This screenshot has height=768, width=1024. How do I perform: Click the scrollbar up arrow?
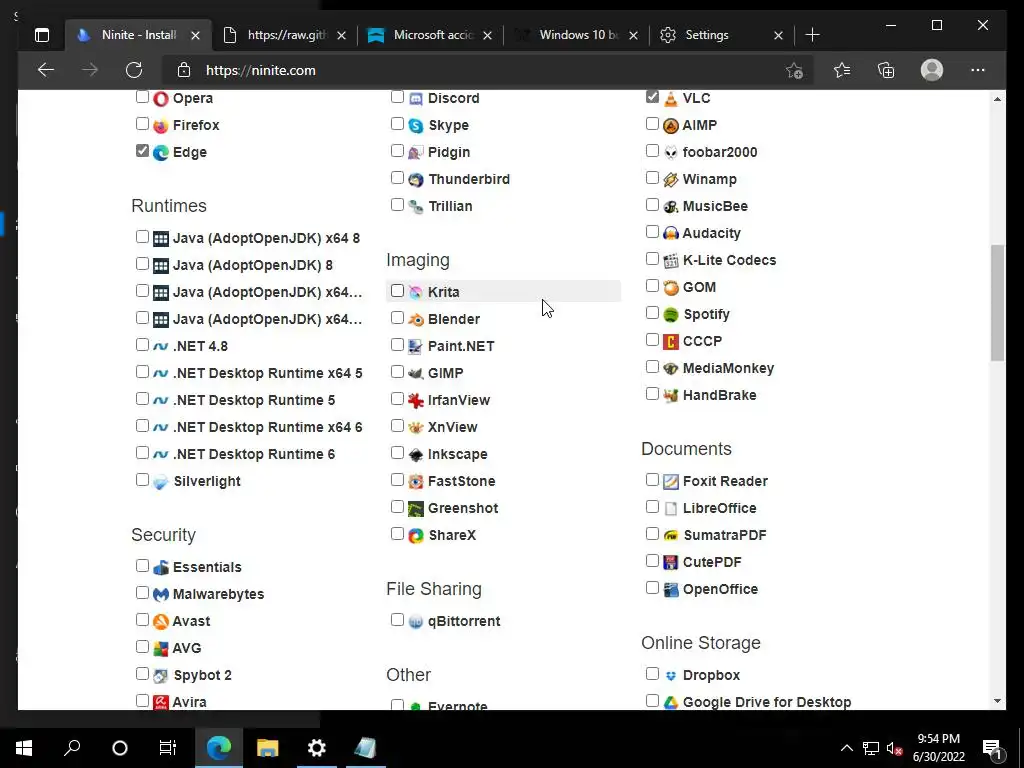click(997, 99)
